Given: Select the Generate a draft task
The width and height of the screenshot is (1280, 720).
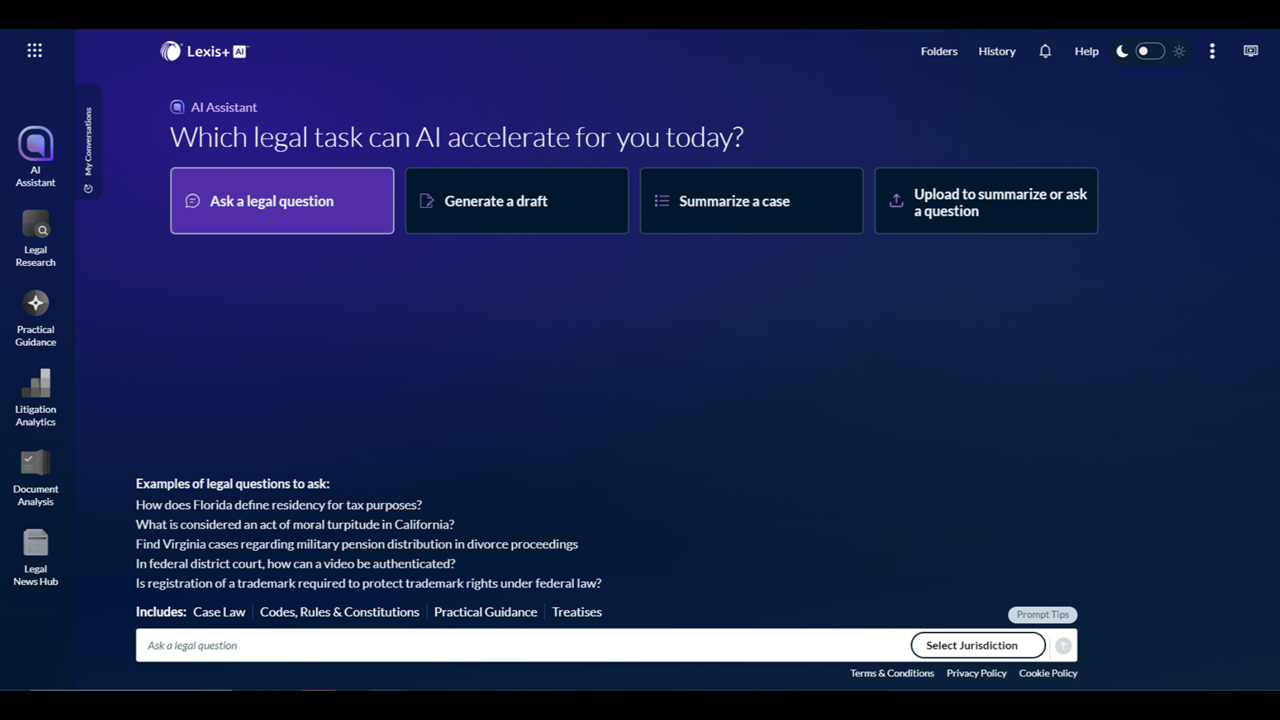Looking at the screenshot, I should 516,201.
